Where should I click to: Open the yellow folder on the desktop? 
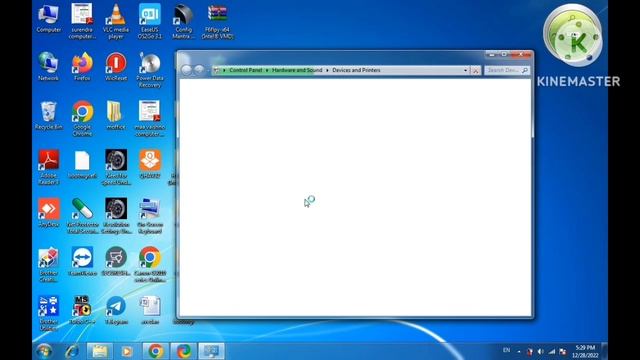(116, 116)
